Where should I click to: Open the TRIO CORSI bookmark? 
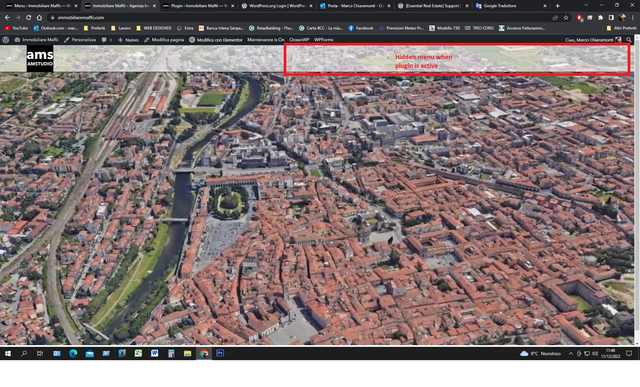click(480, 28)
